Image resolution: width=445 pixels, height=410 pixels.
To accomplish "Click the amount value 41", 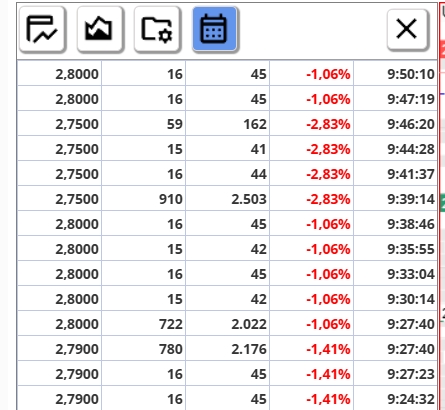I will [x=259, y=149].
